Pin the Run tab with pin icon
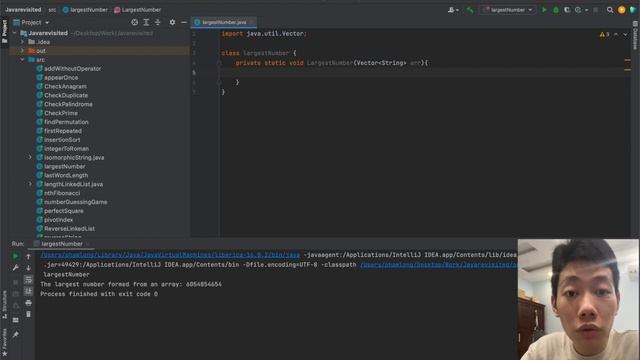Viewport: 640px width, 360px height. (16, 335)
